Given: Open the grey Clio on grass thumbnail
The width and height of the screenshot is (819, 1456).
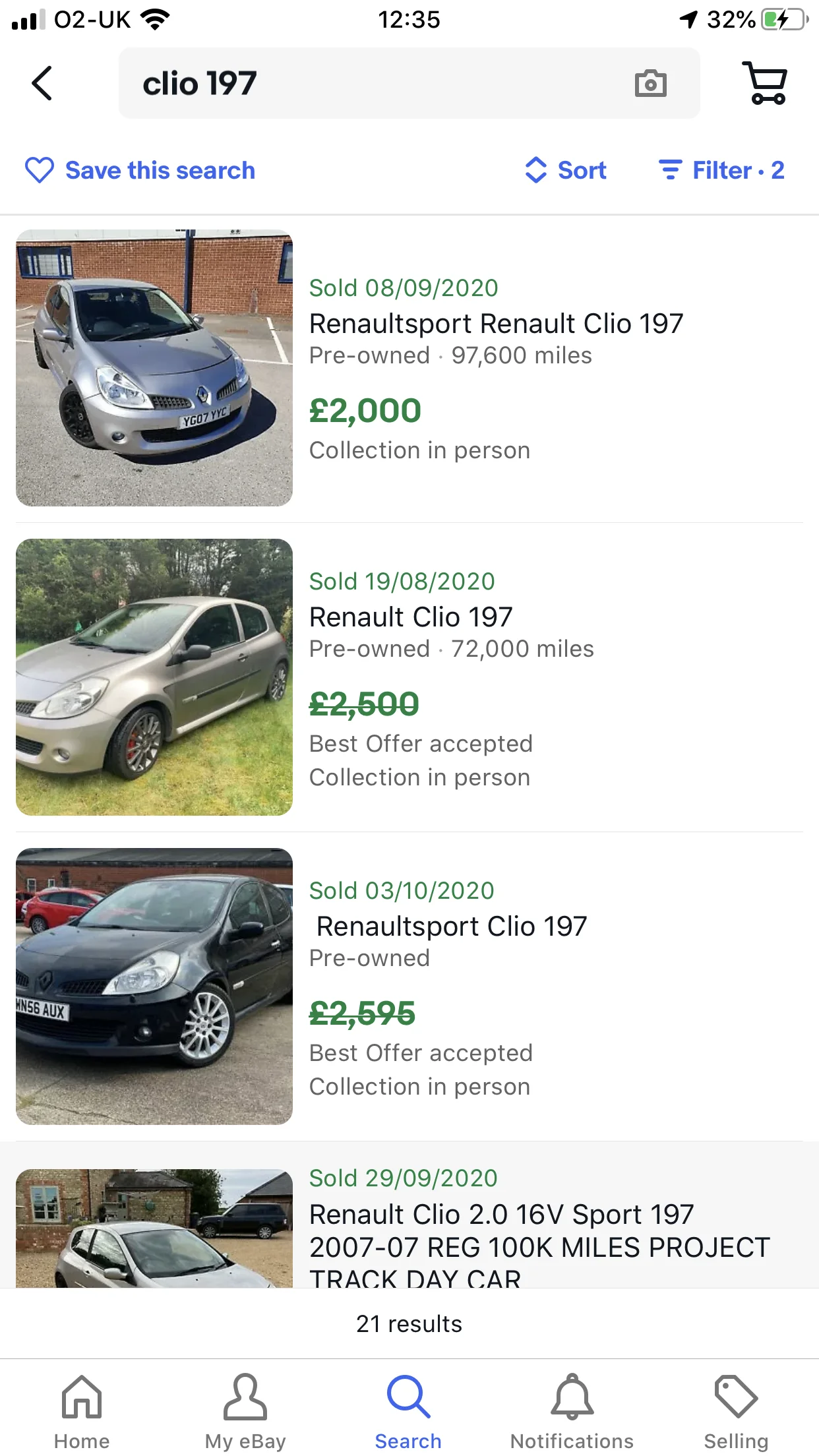Looking at the screenshot, I should click(154, 677).
